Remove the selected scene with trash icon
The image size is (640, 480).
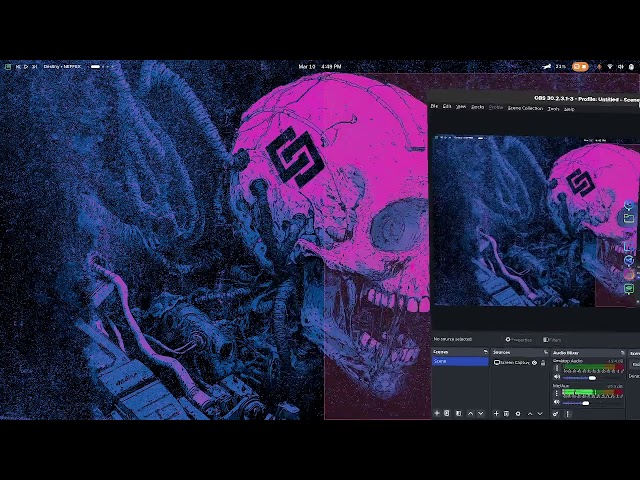tap(446, 413)
